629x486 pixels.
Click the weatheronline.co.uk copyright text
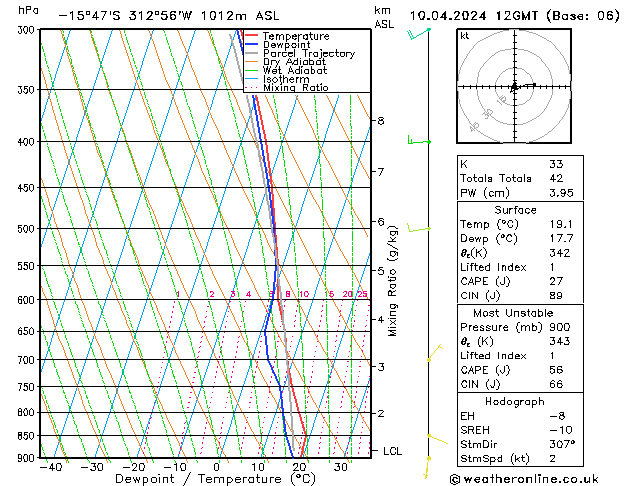pyautogui.click(x=524, y=479)
